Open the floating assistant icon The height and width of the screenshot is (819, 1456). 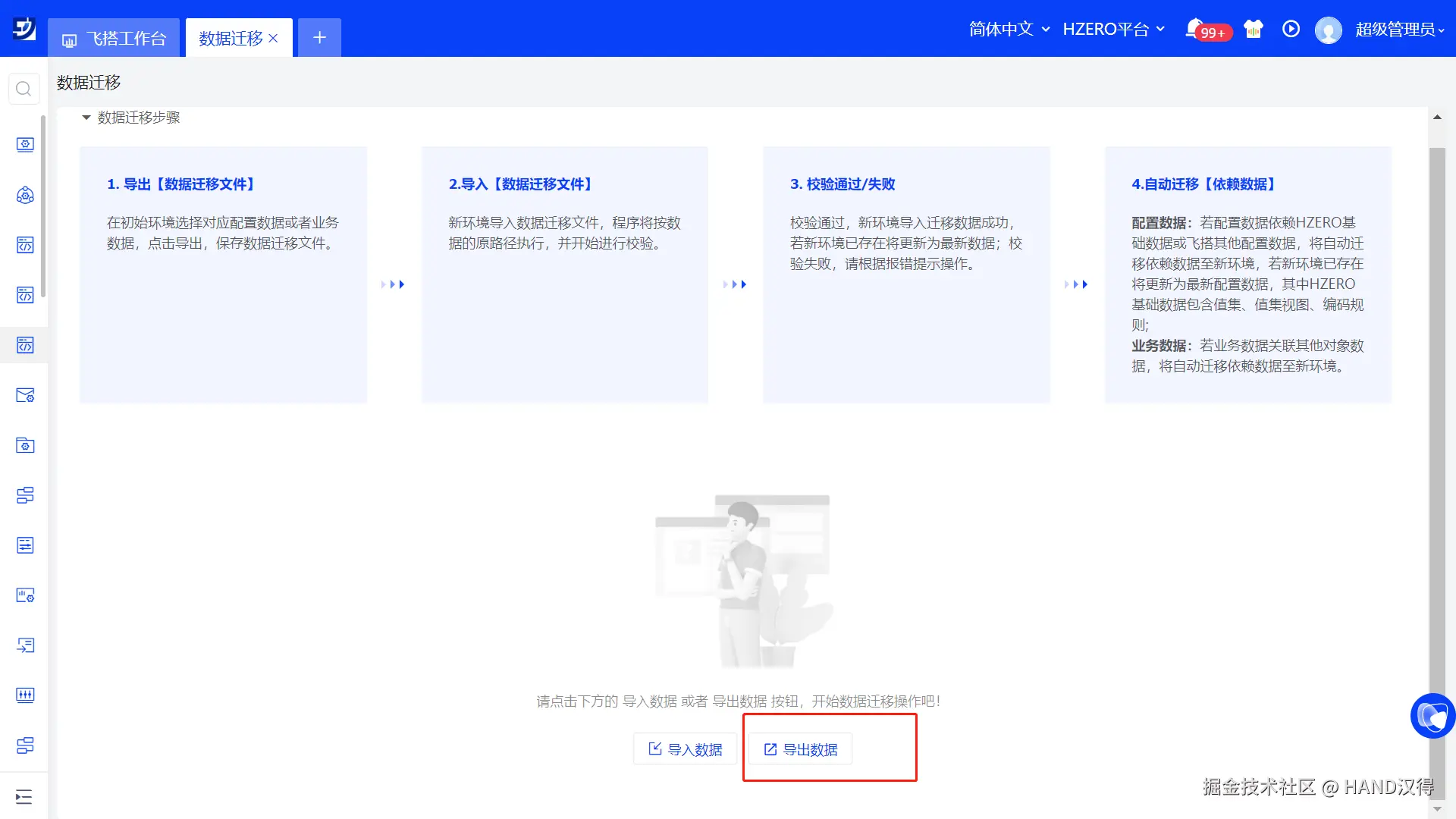pos(1432,715)
